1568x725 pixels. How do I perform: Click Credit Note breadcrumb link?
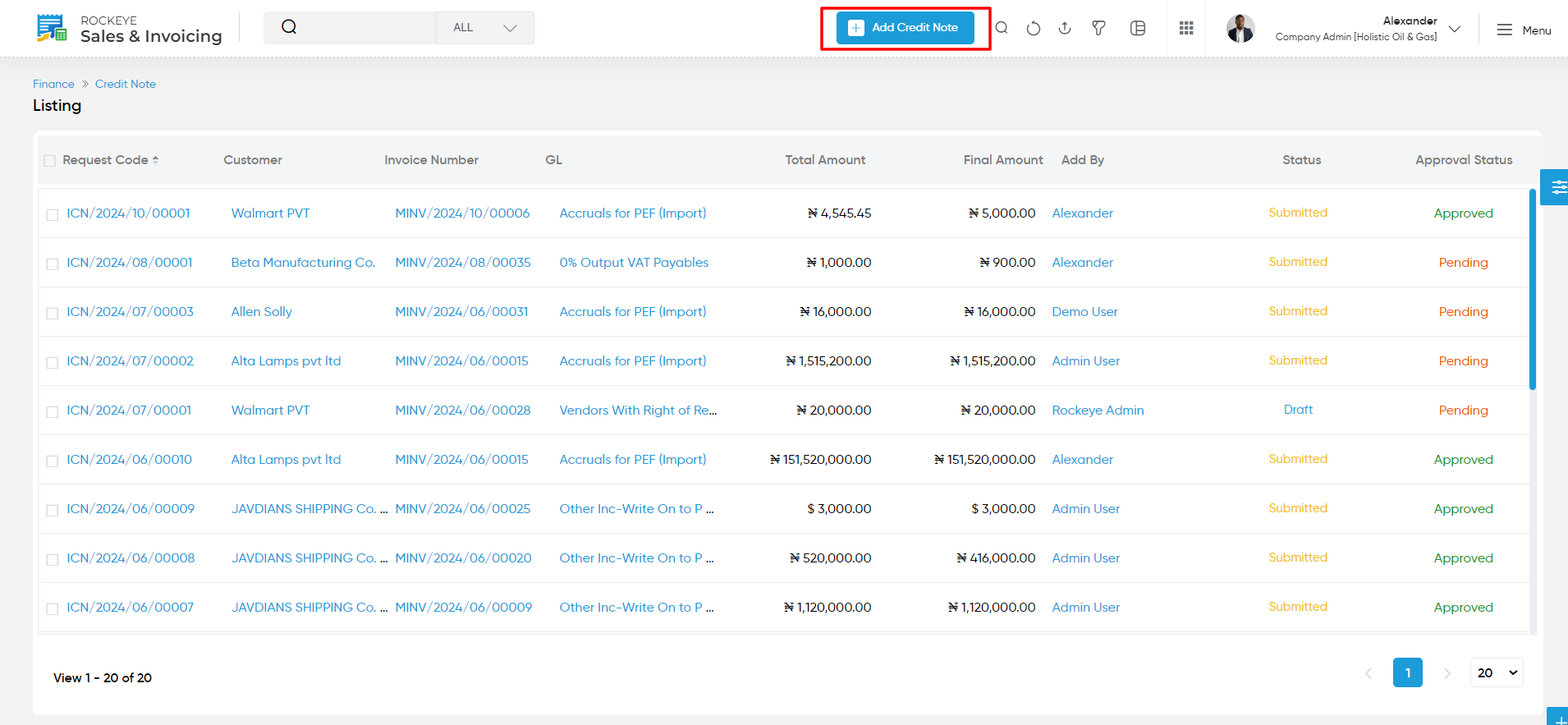pos(126,84)
